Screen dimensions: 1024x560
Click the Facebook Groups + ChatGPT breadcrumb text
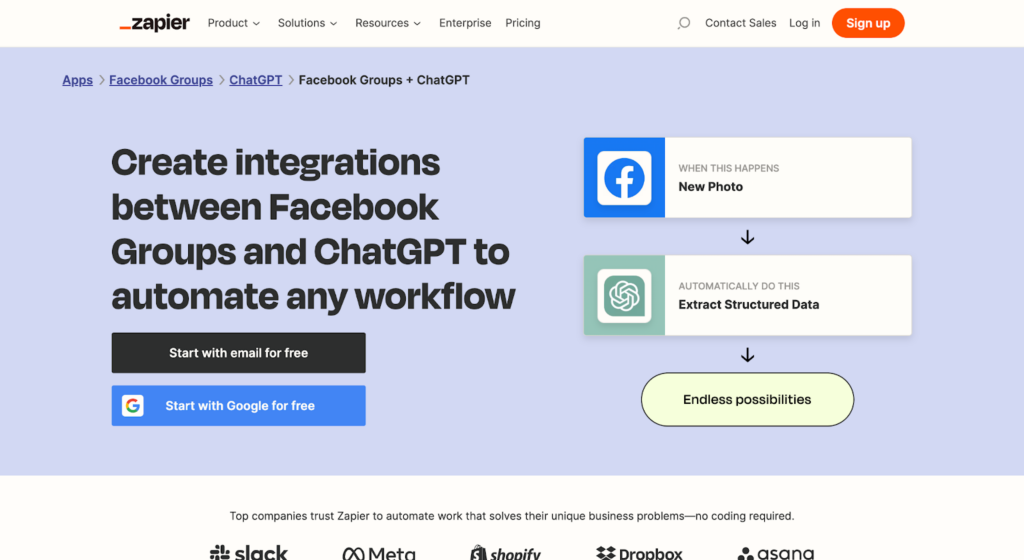(384, 80)
